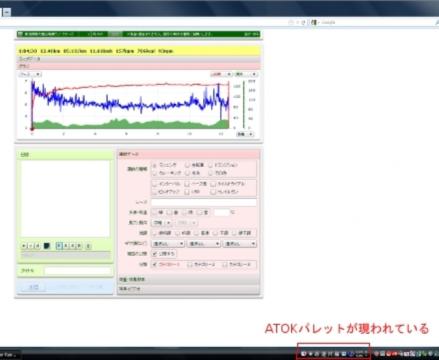
Task: Mark condition as 絶不調
Action: click(x=234, y=233)
